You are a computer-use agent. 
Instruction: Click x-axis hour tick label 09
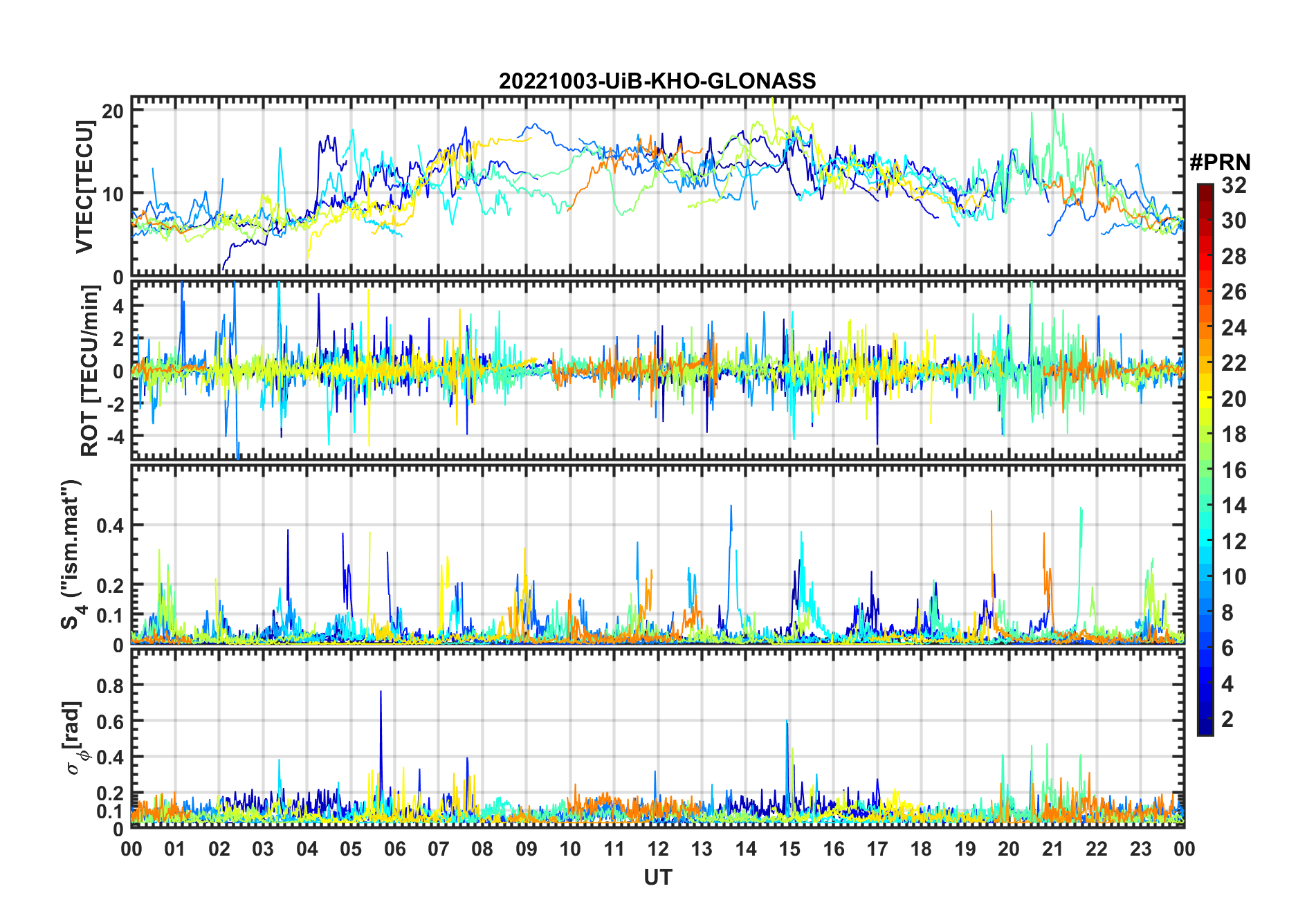point(527,849)
